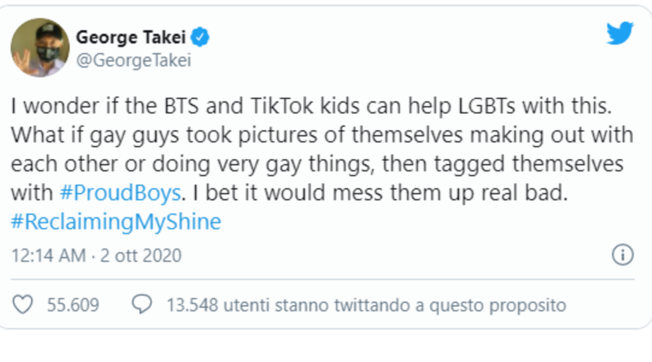Click the blue verified badge
The height and width of the screenshot is (362, 652).
pyautogui.click(x=200, y=37)
